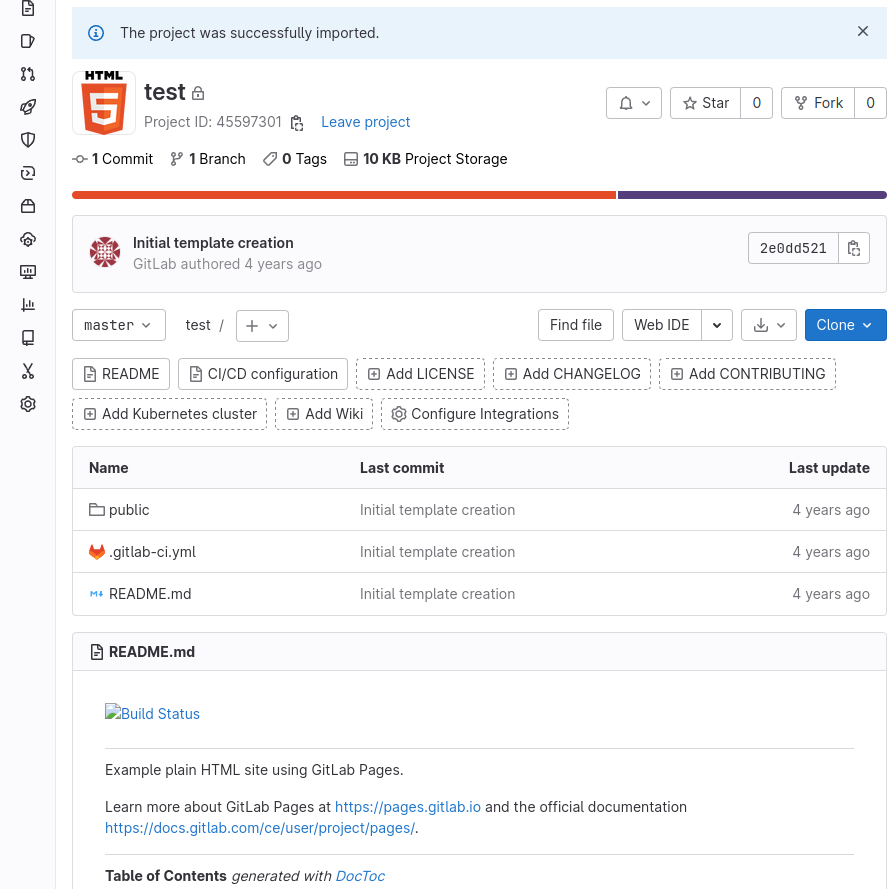Open the Issues sidebar icon

pyautogui.click(x=27, y=40)
